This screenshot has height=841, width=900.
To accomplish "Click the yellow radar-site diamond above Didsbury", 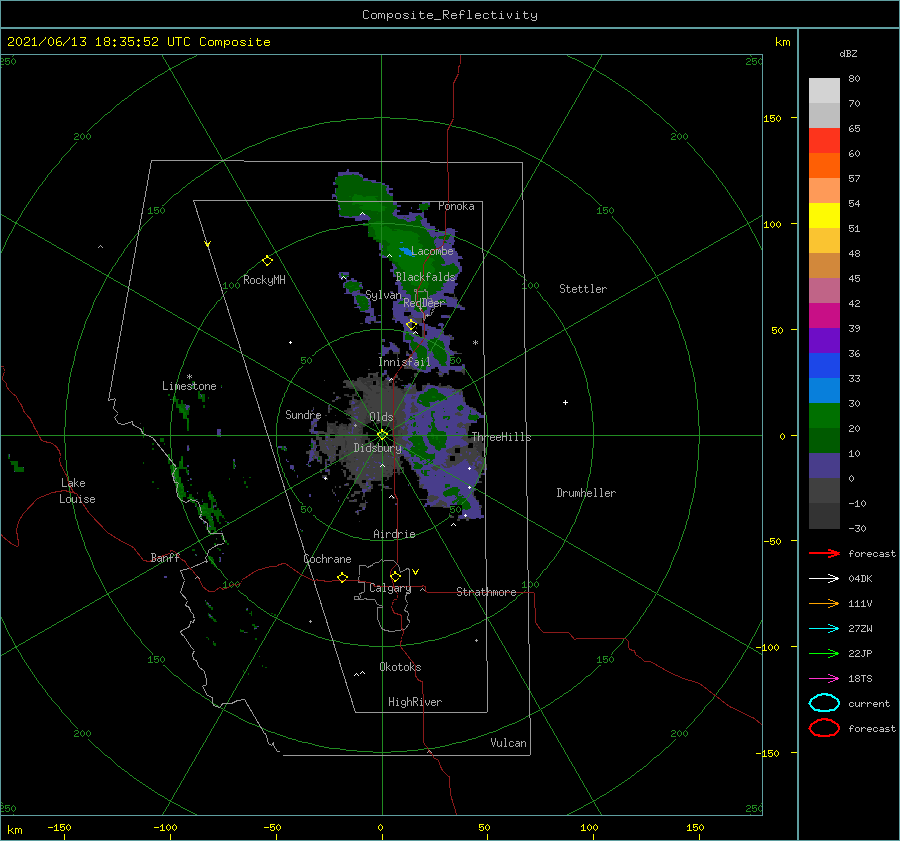I will (x=382, y=435).
